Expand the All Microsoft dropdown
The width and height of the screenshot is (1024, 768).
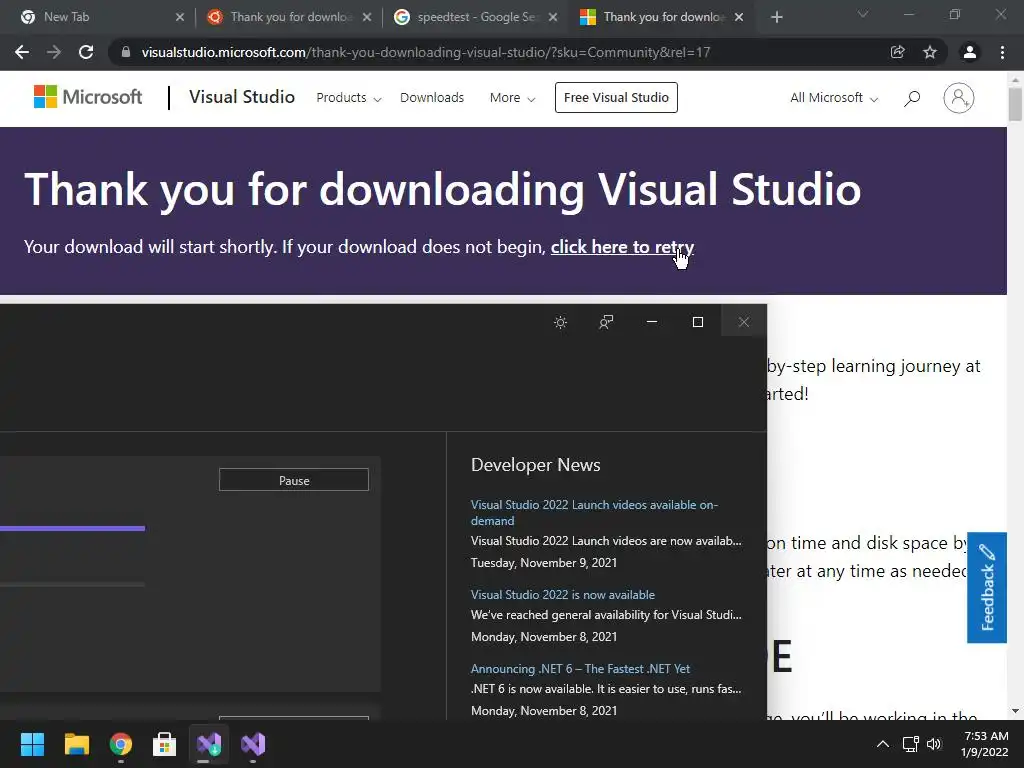click(834, 97)
